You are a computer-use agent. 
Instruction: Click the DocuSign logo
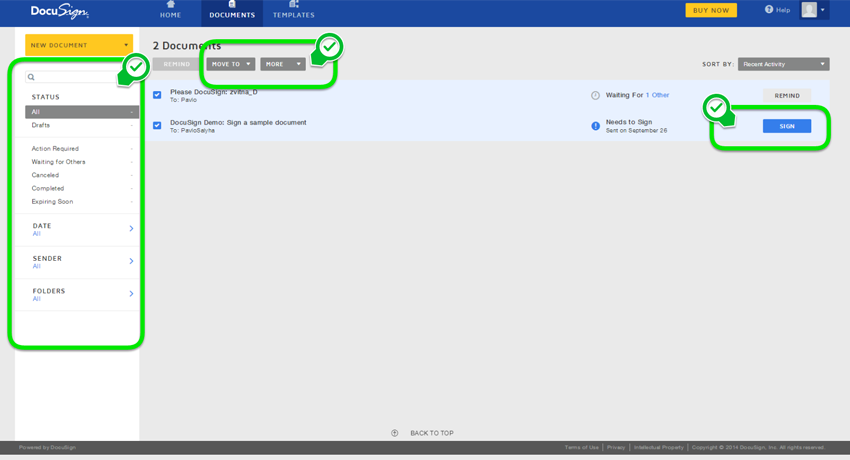[x=60, y=11]
